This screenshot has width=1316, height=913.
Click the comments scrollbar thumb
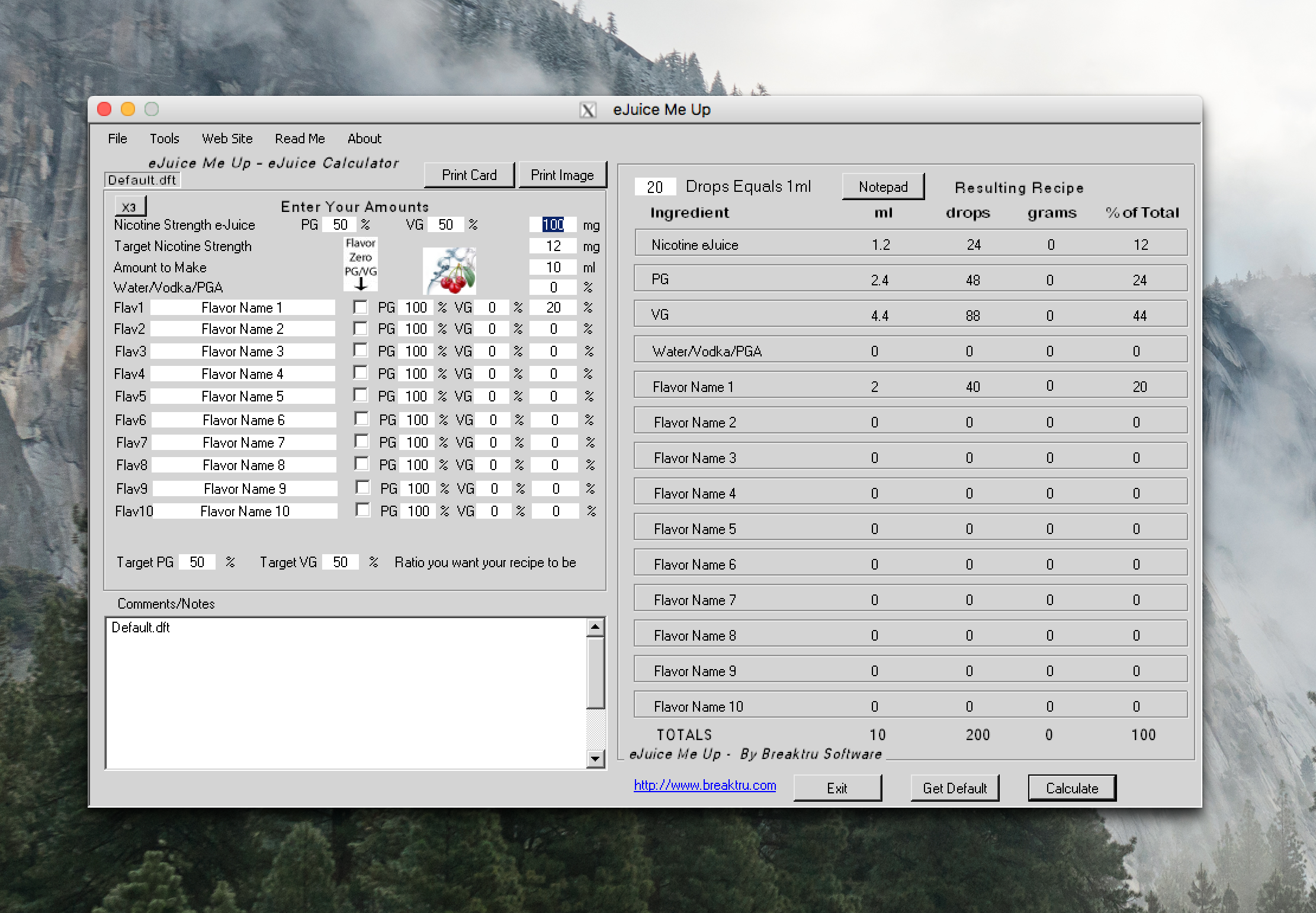(x=595, y=673)
